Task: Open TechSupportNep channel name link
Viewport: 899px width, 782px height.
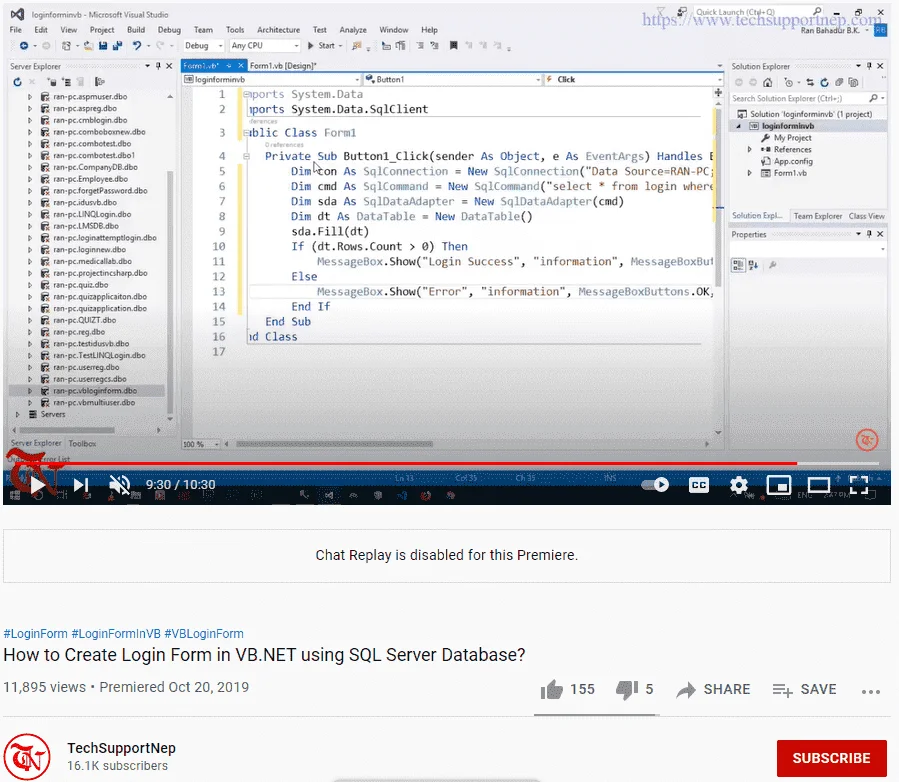Action: point(121,748)
